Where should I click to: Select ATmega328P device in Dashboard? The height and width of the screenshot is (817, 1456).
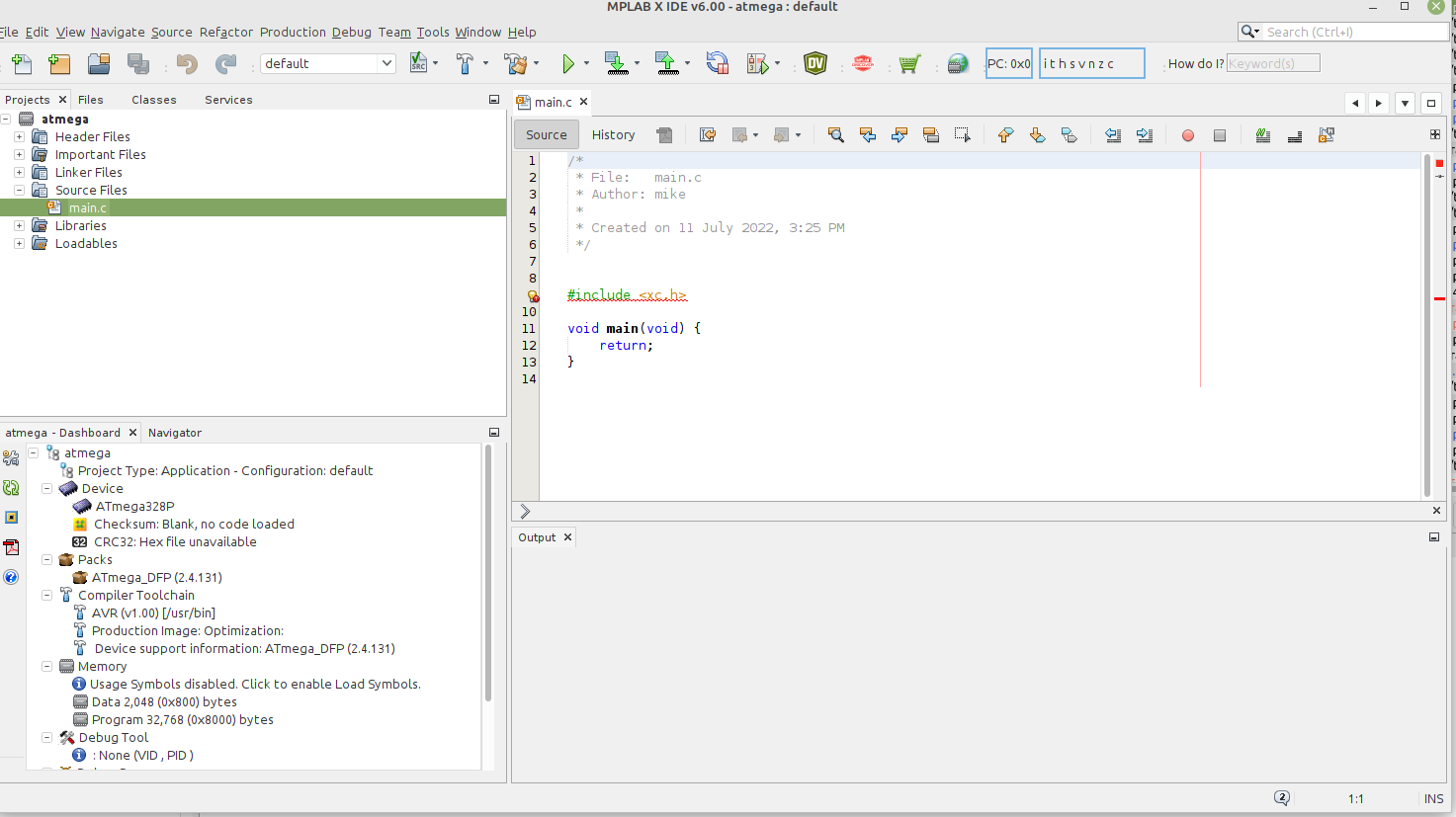click(134, 507)
